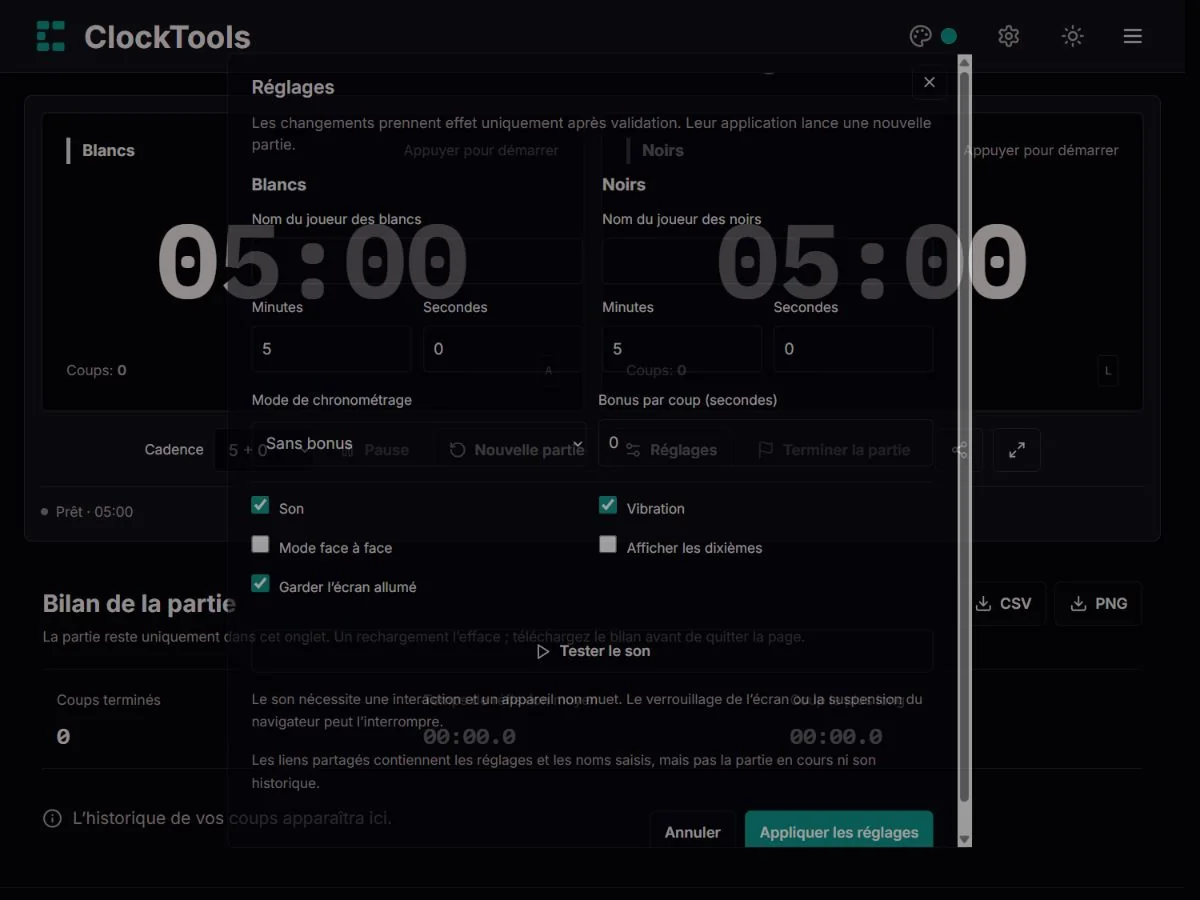This screenshot has width=1200, height=900.
Task: Click the L key hint on the Noirs clock
Action: click(x=1107, y=370)
